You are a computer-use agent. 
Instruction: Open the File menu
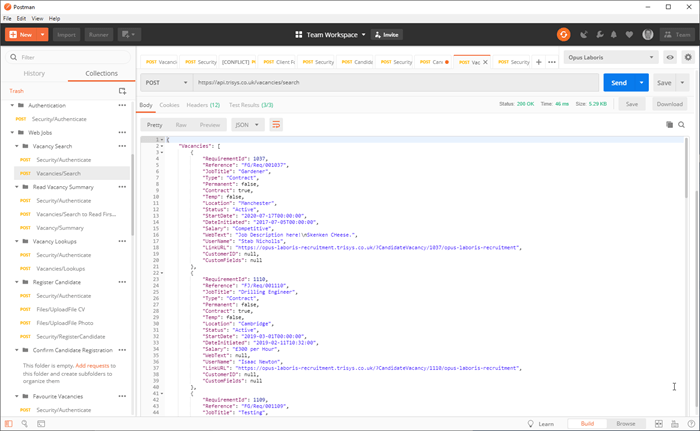pos(7,18)
